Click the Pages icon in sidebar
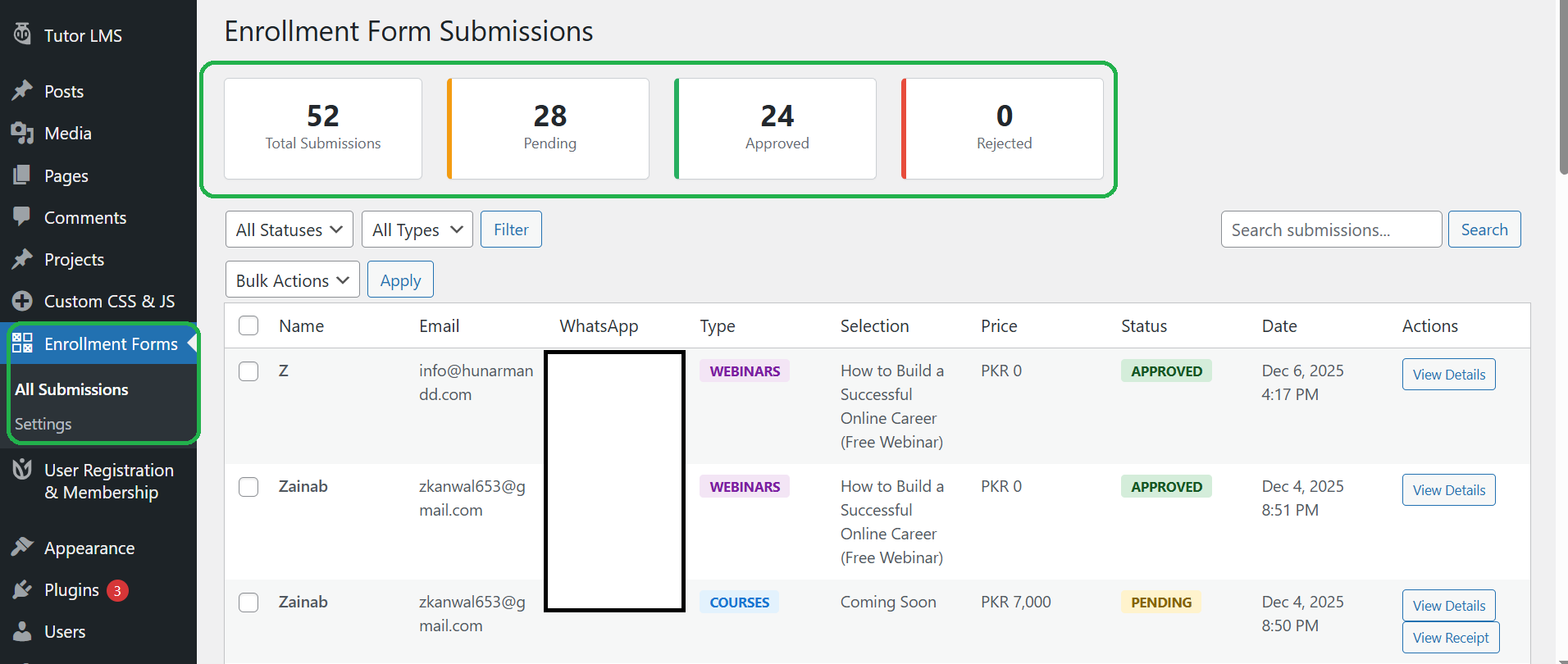Viewport: 1568px width, 664px height. [22, 175]
